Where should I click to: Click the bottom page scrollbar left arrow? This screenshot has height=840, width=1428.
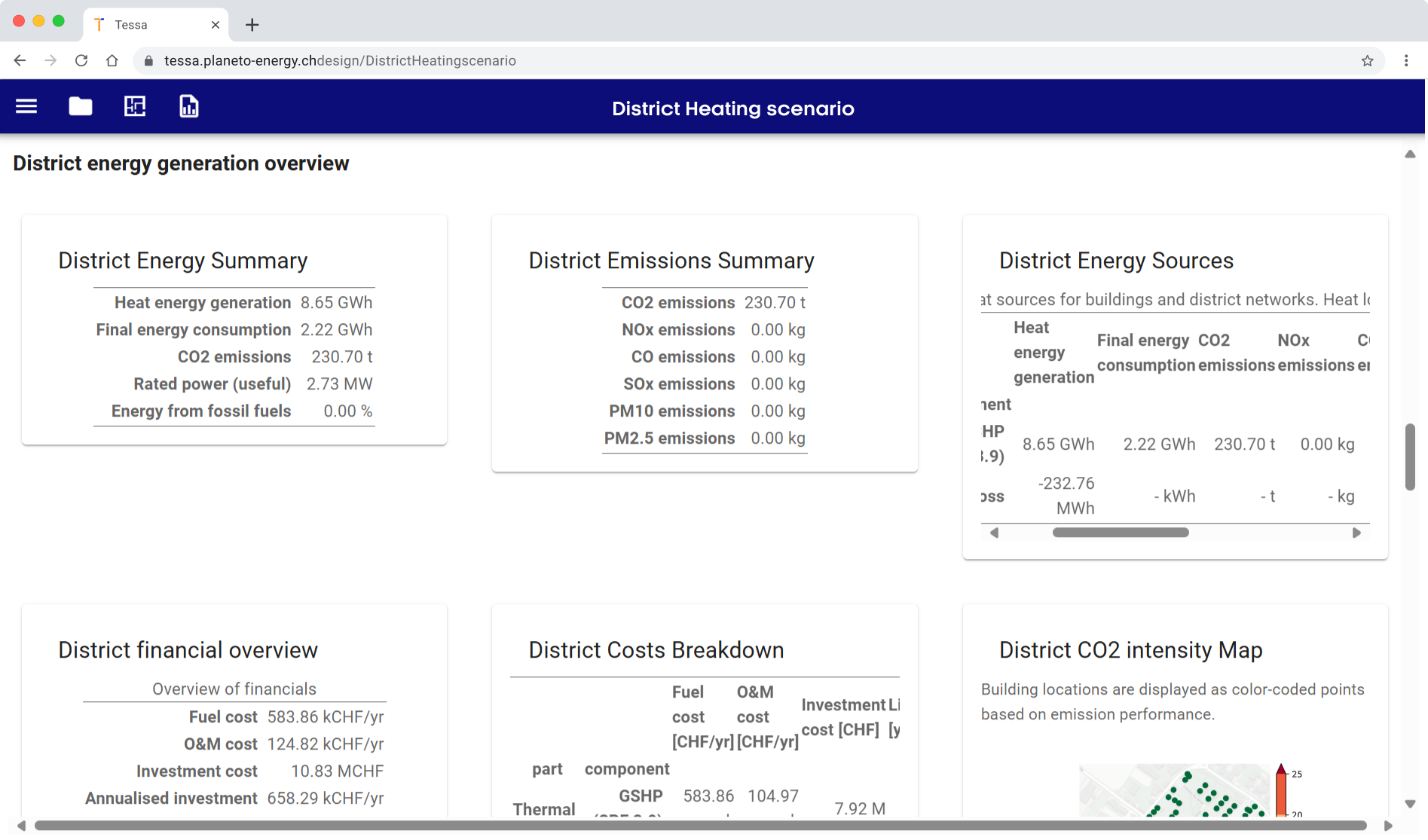(x=21, y=826)
